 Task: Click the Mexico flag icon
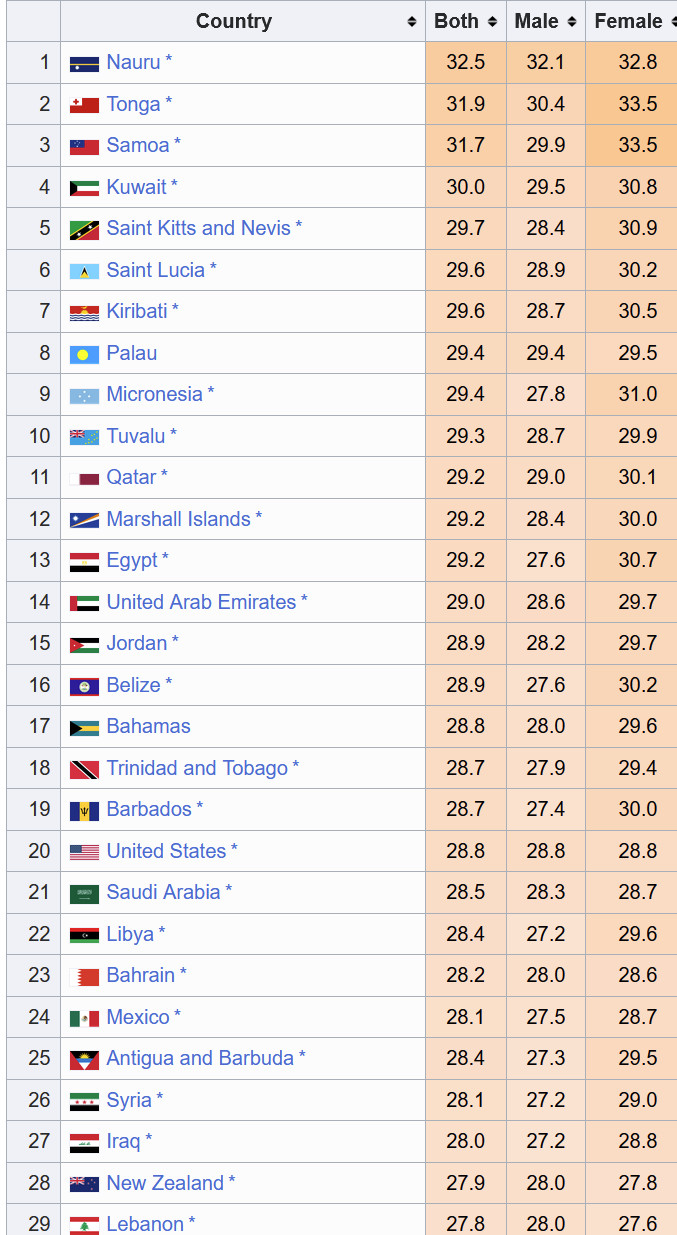pyautogui.click(x=84, y=1018)
